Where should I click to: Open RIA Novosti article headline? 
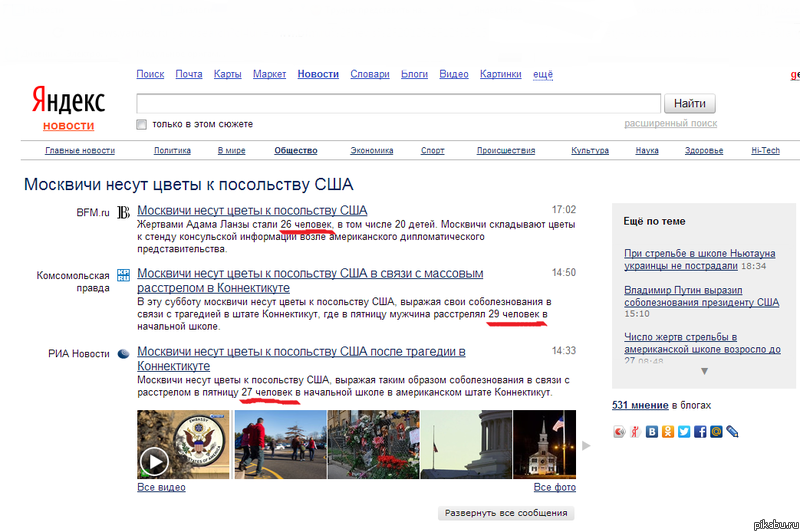(x=301, y=359)
